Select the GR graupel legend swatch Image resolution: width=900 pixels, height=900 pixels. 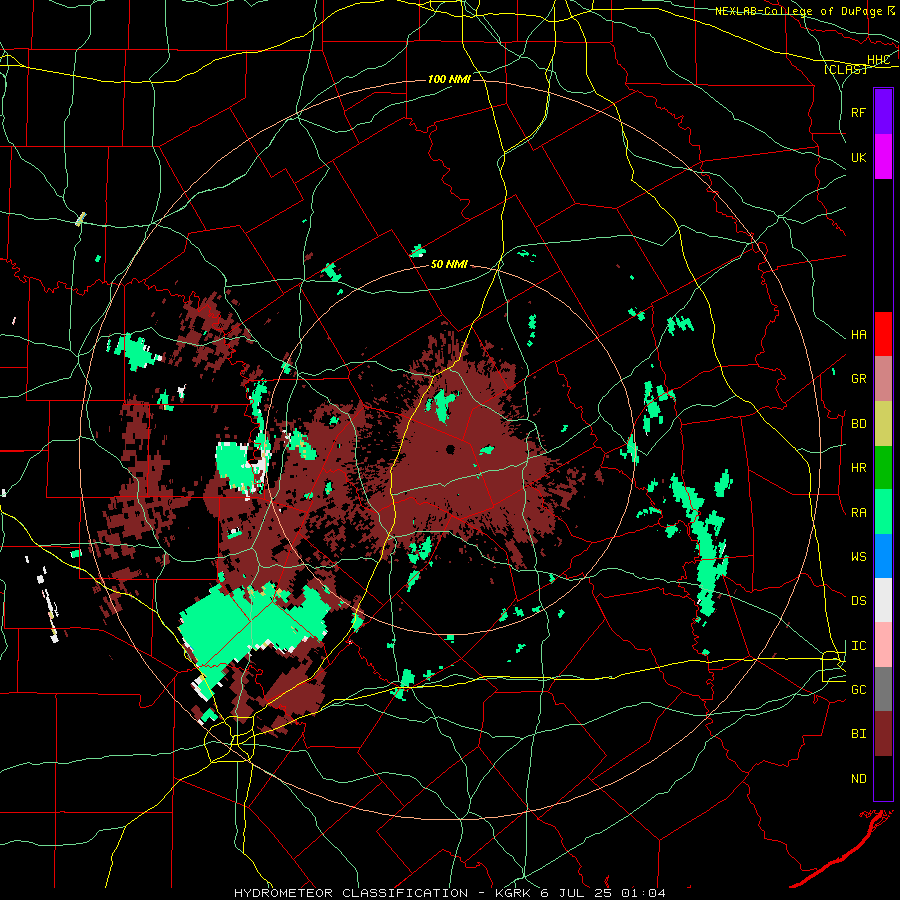coord(883,379)
